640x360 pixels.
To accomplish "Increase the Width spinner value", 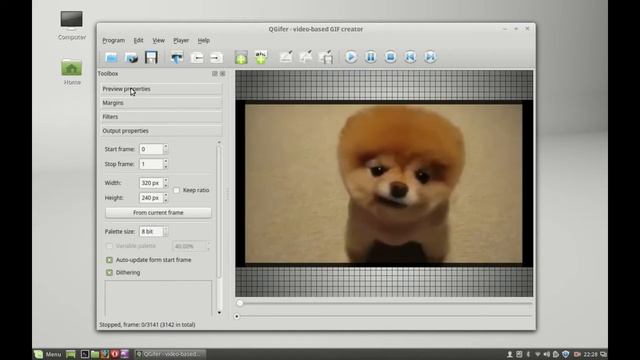I will click(165, 180).
